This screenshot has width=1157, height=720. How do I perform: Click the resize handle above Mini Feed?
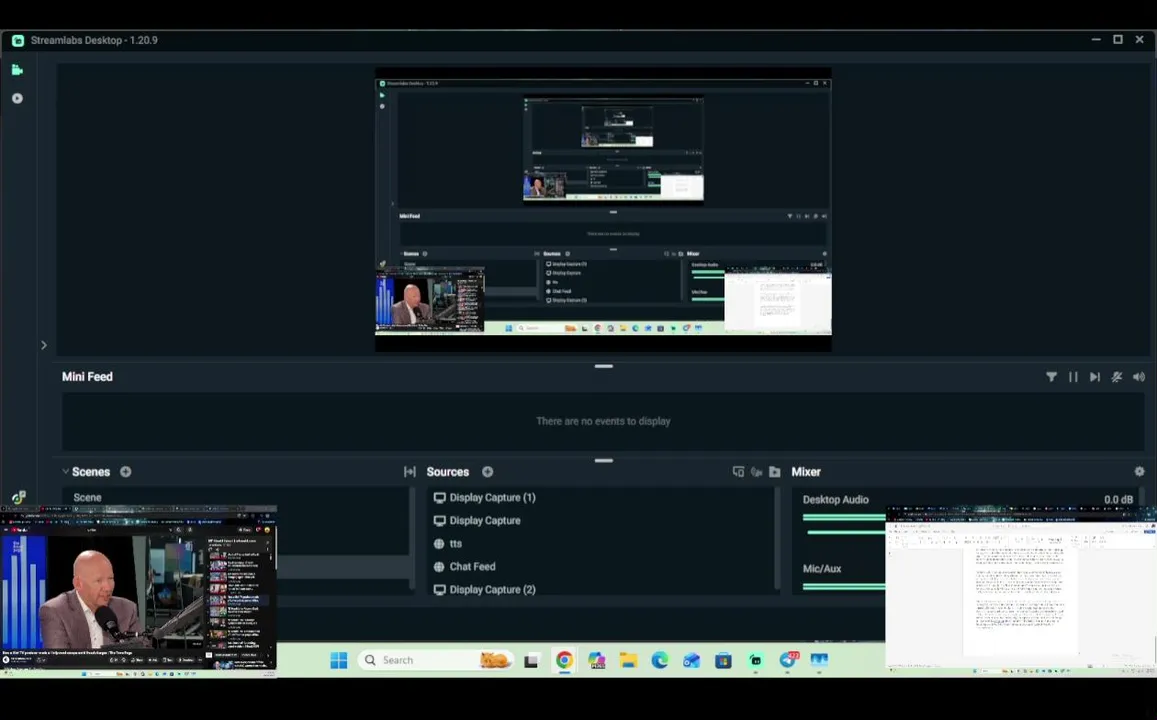pyautogui.click(x=604, y=366)
